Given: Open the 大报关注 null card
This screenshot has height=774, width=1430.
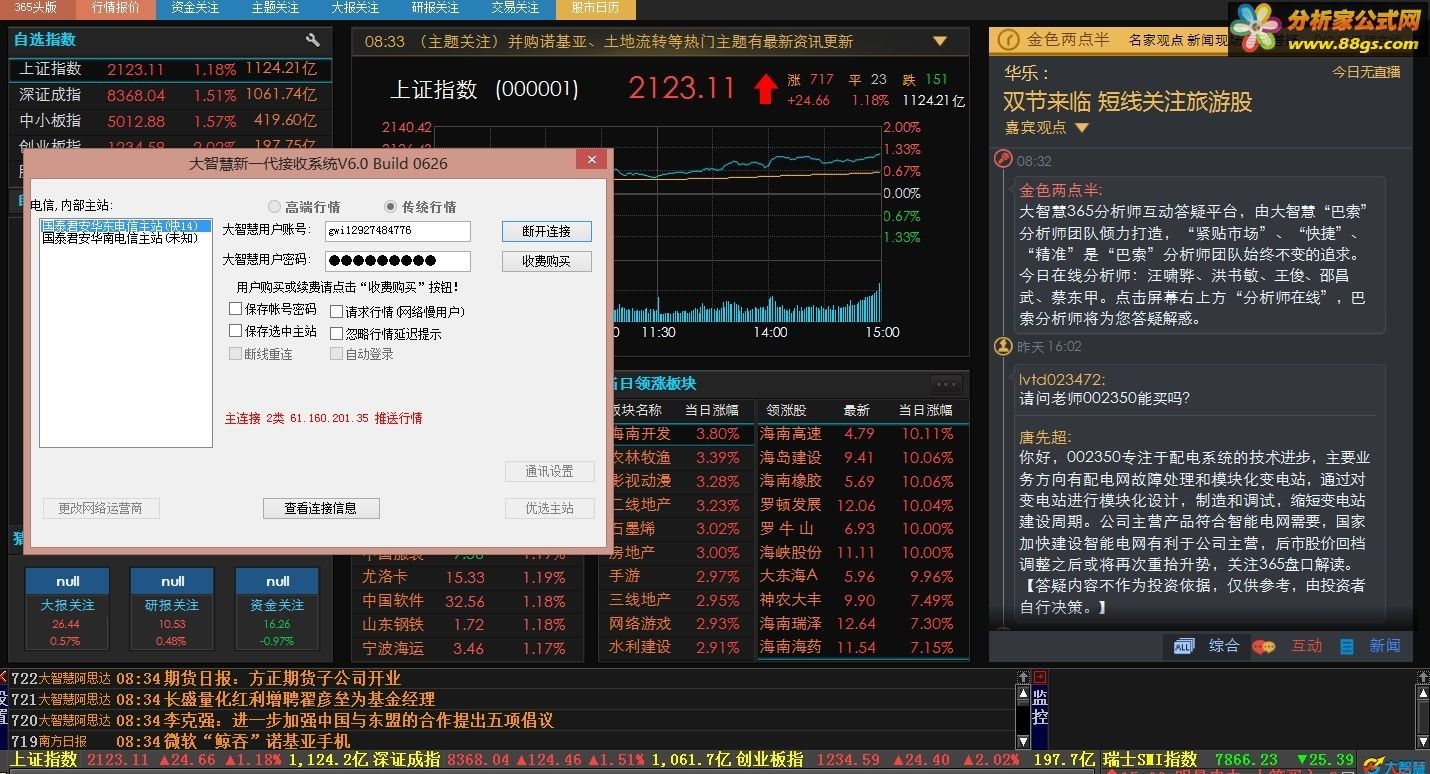Looking at the screenshot, I should (x=67, y=608).
